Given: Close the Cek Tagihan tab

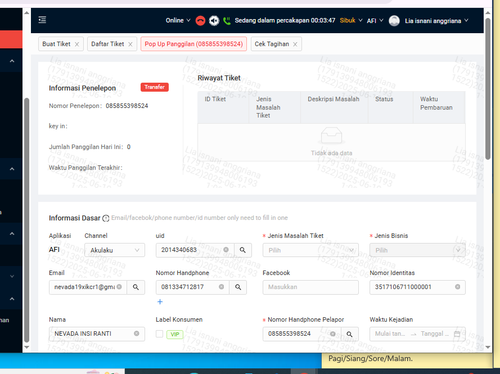Looking at the screenshot, I should tap(295, 44).
